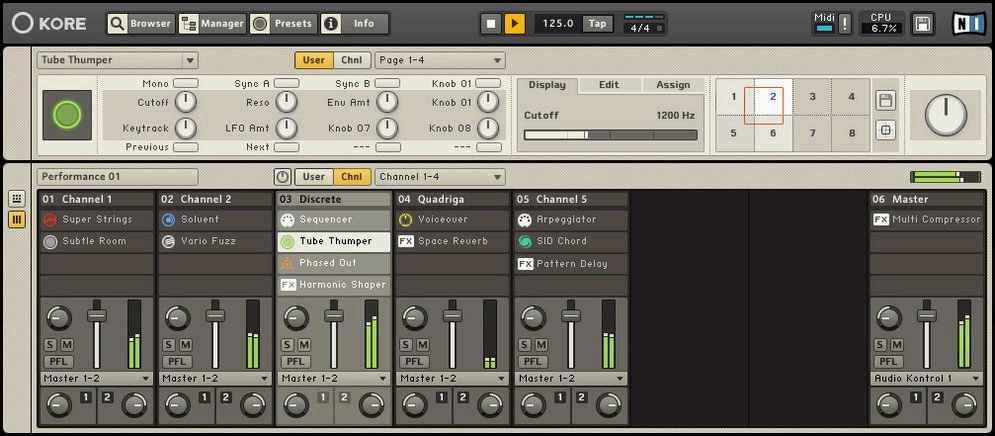Solo Channel 1 with S button
995x436 pixels.
[49, 345]
